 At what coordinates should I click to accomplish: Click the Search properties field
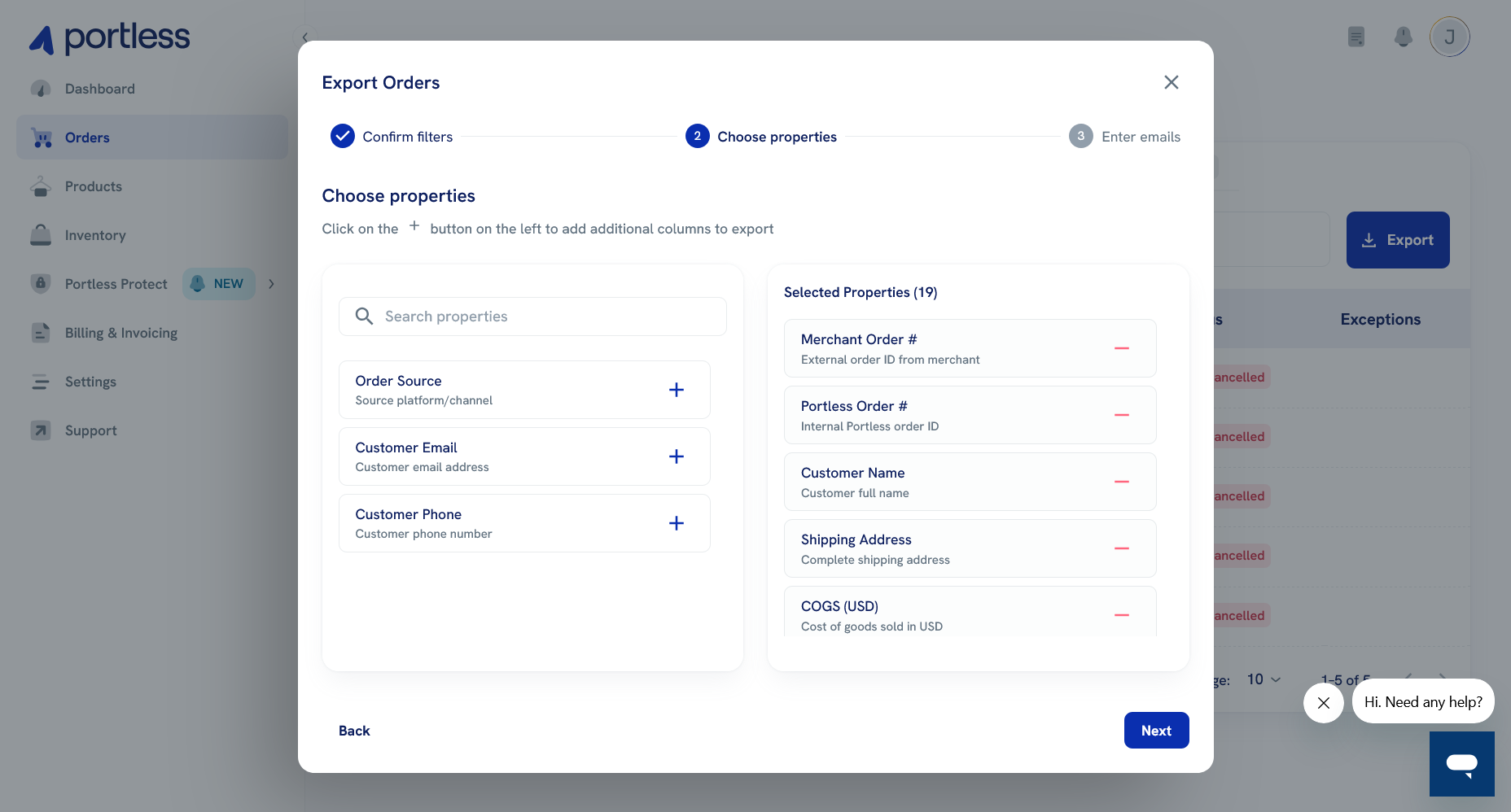coord(532,317)
